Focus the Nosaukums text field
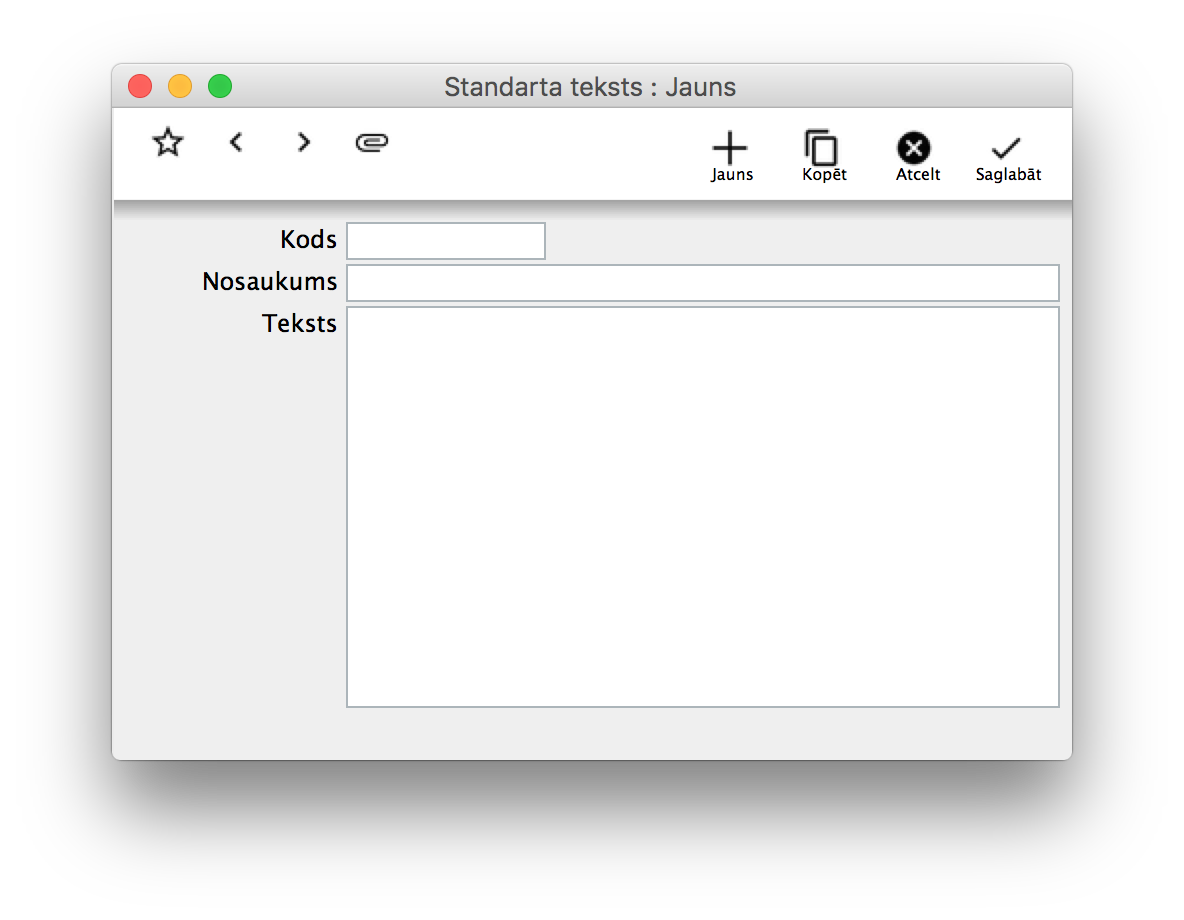Screen dimensions: 1184x920 click(702, 283)
